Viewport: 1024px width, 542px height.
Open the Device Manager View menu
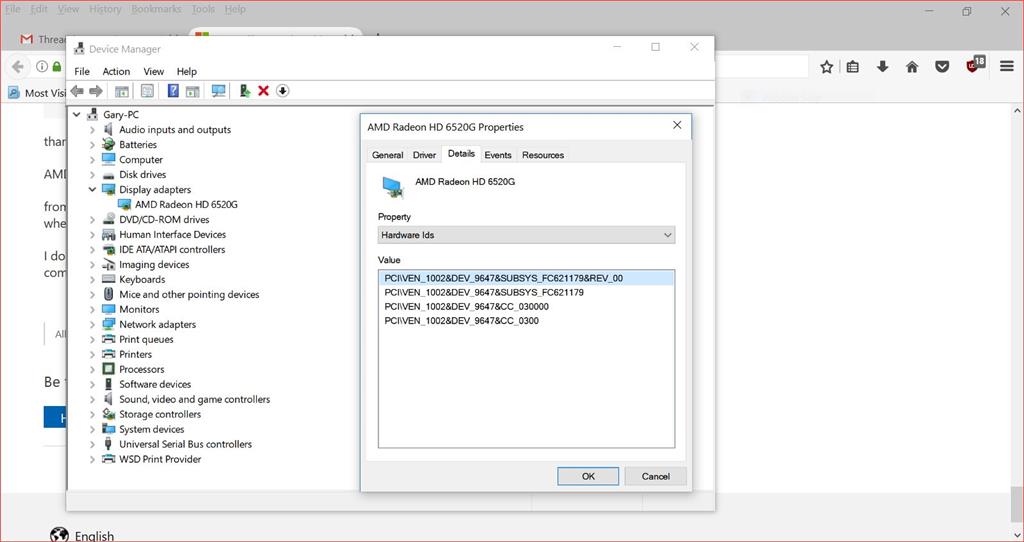pos(153,71)
